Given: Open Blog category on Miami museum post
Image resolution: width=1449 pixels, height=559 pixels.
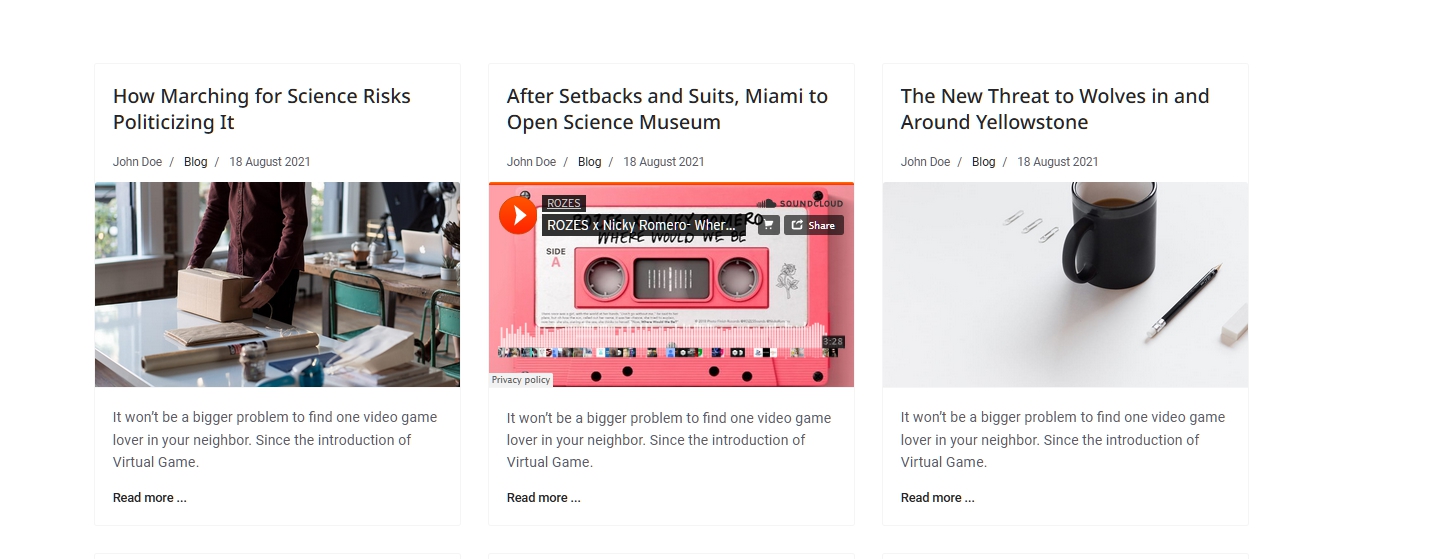Looking at the screenshot, I should tap(590, 162).
